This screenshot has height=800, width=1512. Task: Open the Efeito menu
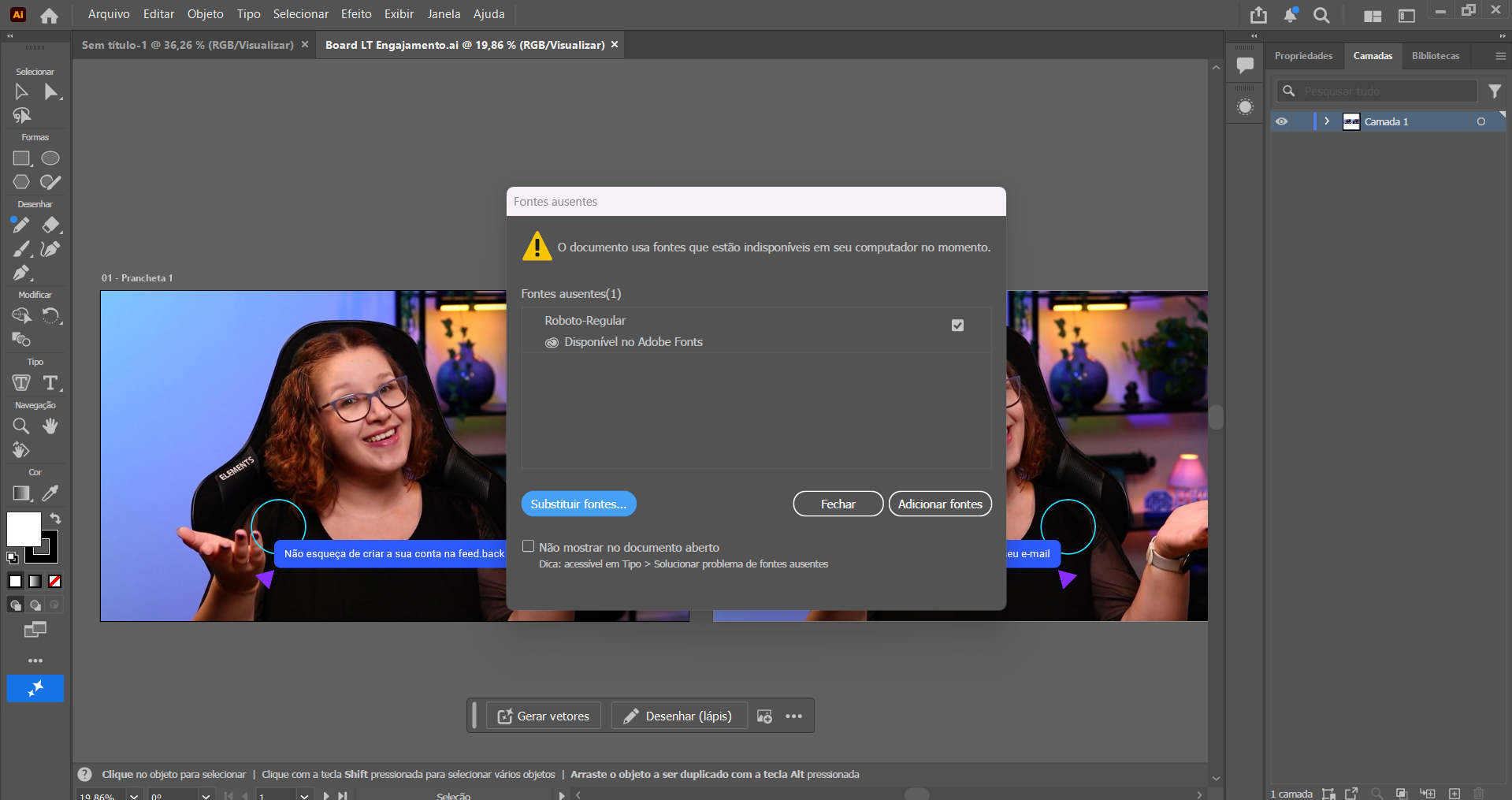356,14
